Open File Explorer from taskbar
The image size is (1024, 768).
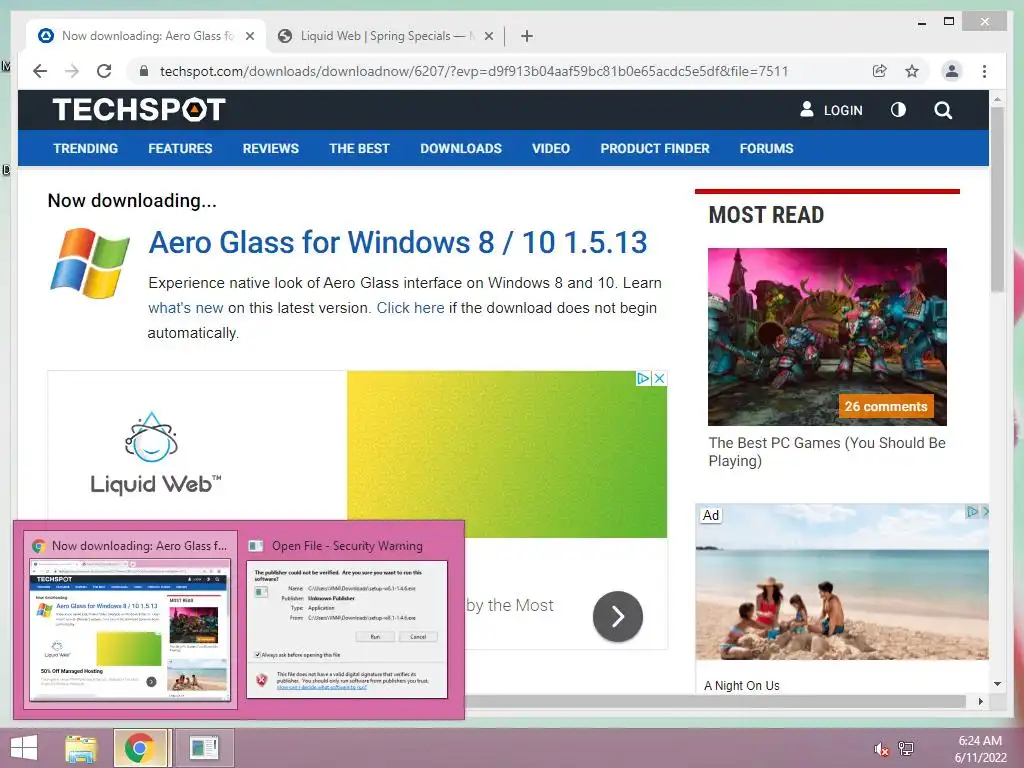(81, 748)
